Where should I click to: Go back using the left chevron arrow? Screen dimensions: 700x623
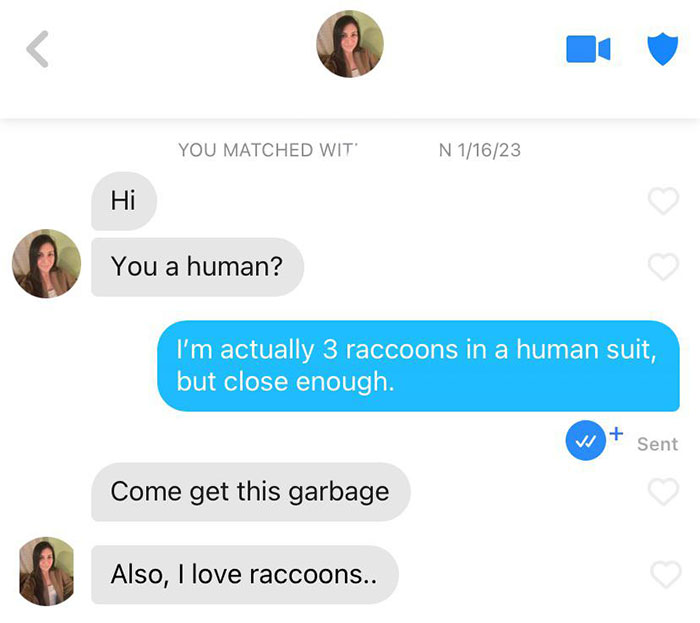tap(37, 49)
